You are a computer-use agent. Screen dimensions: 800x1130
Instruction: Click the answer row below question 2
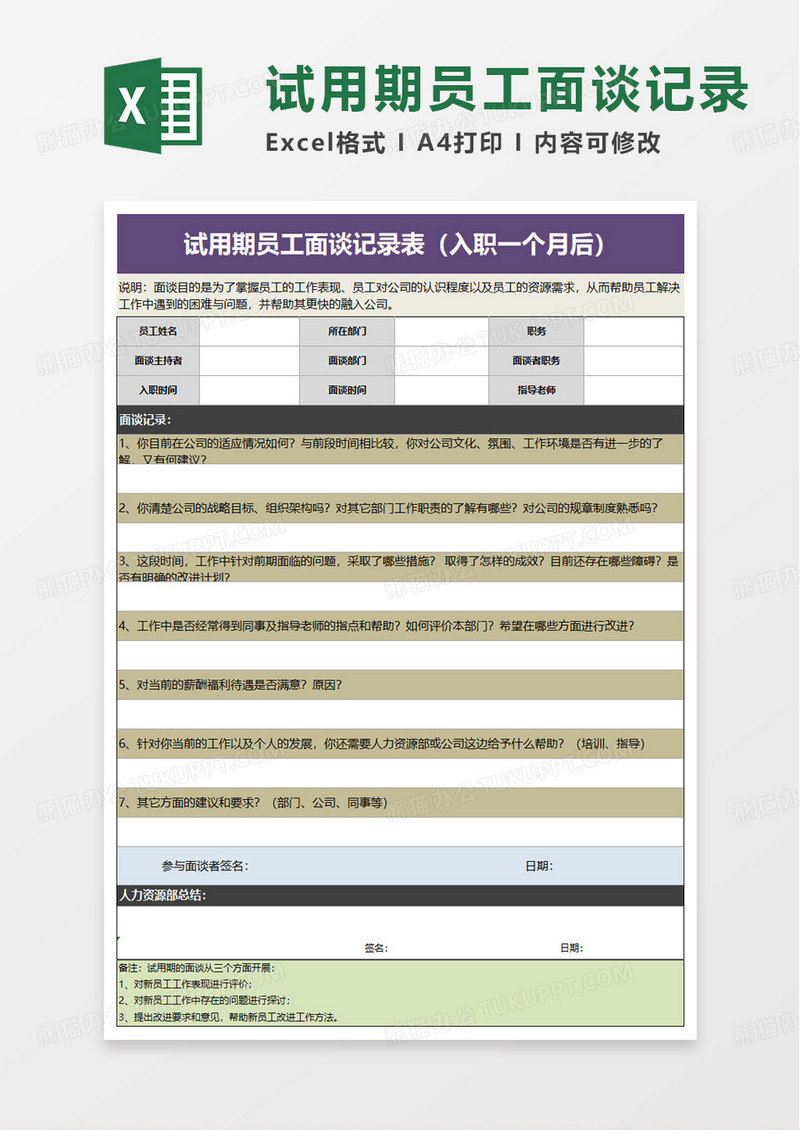400,538
